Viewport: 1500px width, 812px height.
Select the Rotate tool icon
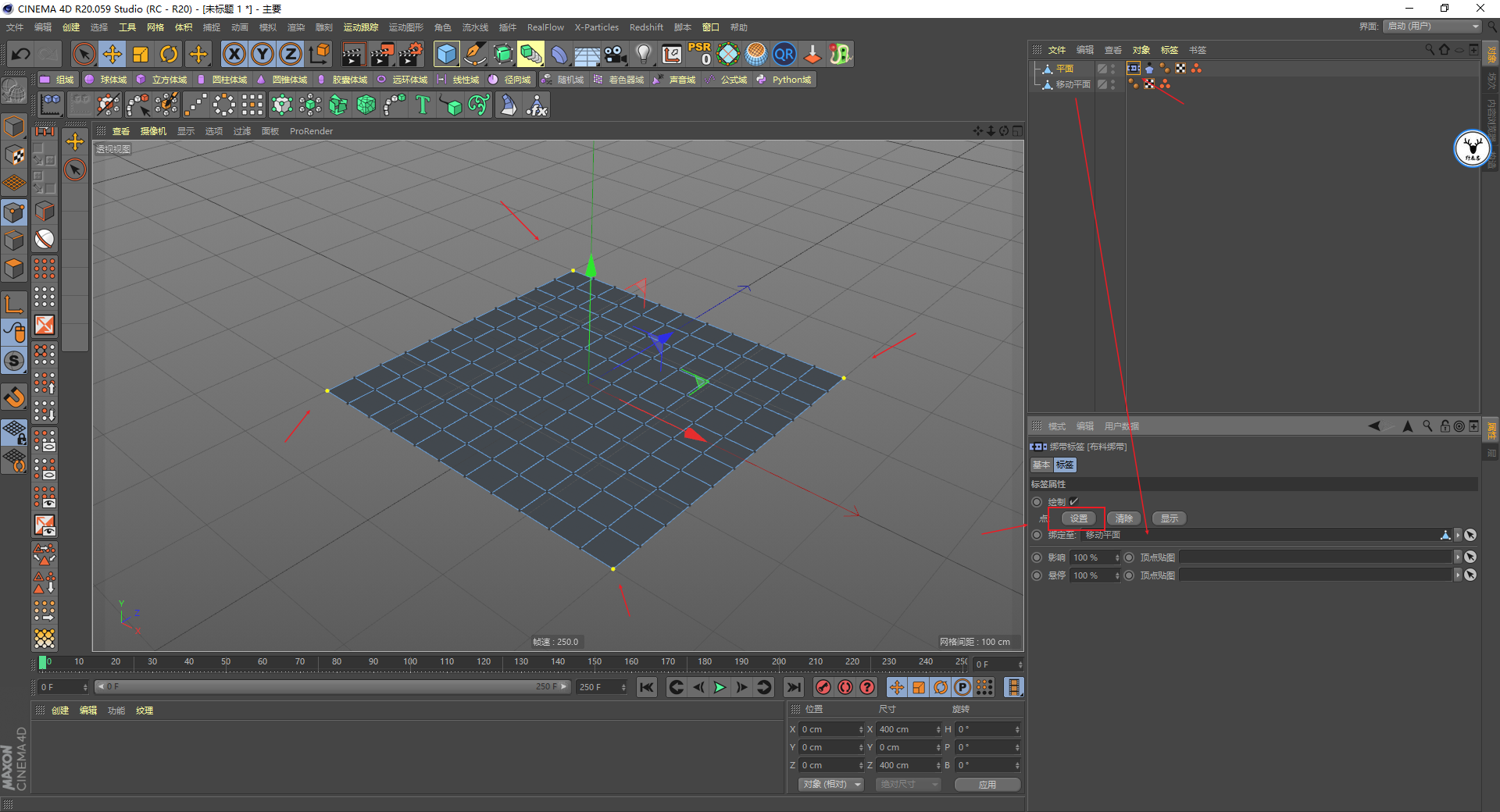click(x=169, y=54)
